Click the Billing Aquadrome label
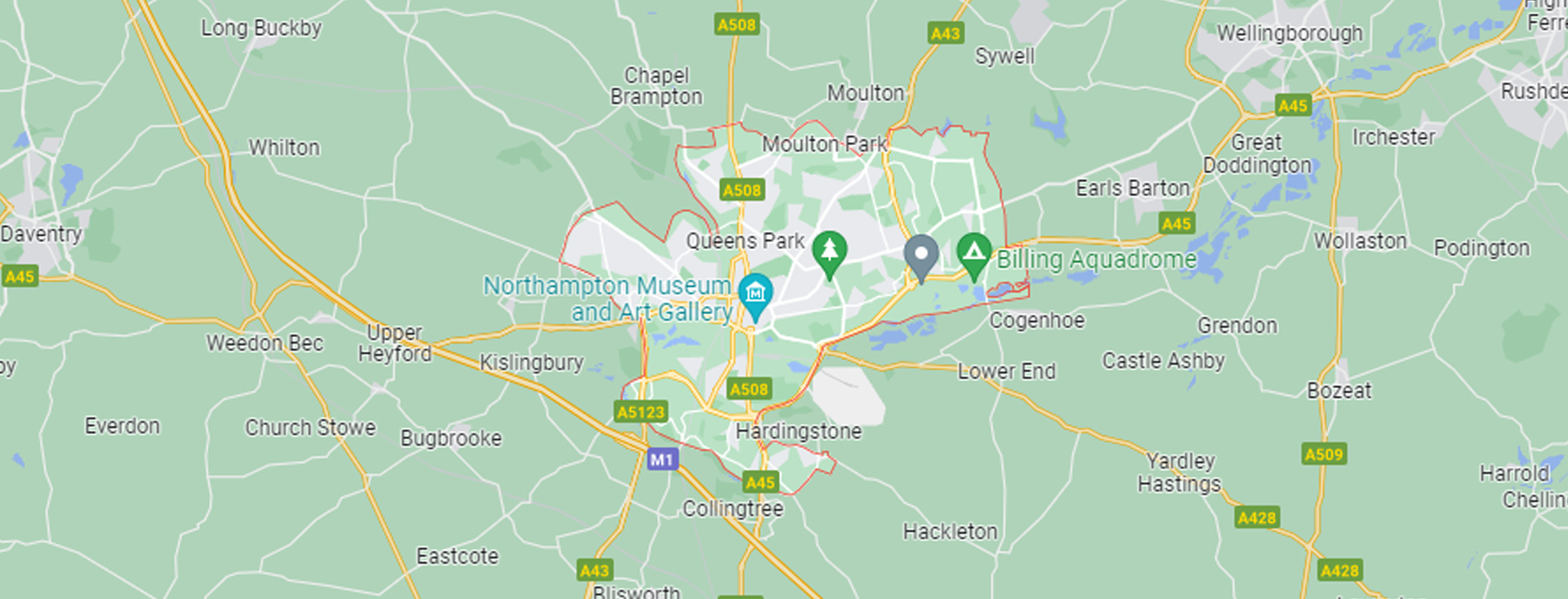1568x599 pixels. [x=1096, y=260]
